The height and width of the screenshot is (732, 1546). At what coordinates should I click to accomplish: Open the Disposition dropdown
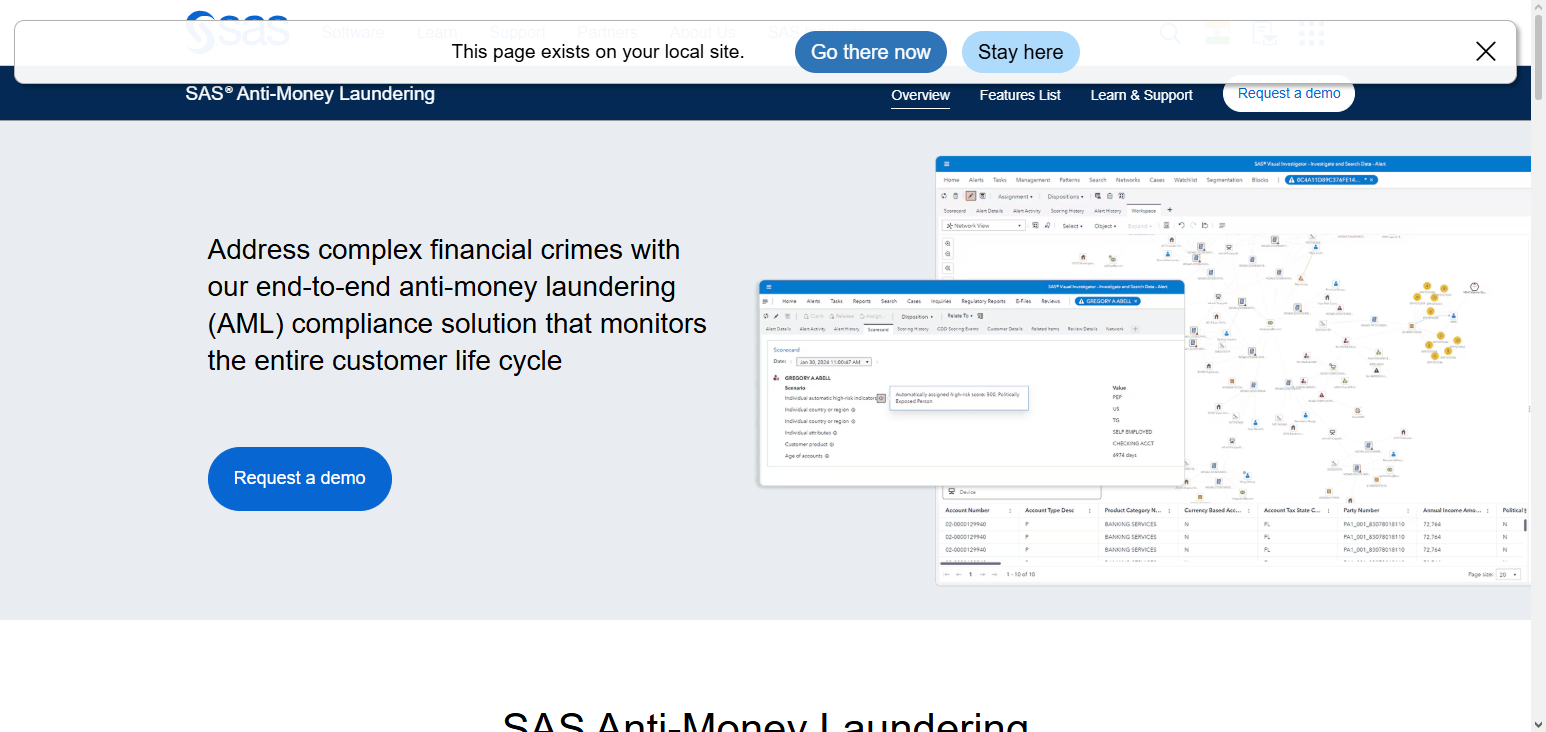[917, 316]
